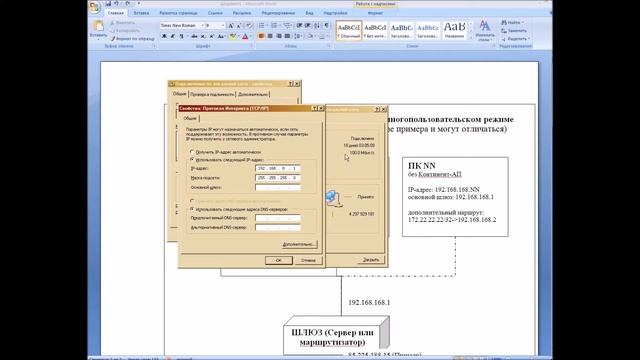Switch to Ссылки ribbon tab
Viewport: 640px width, 360px height.
tap(215, 13)
